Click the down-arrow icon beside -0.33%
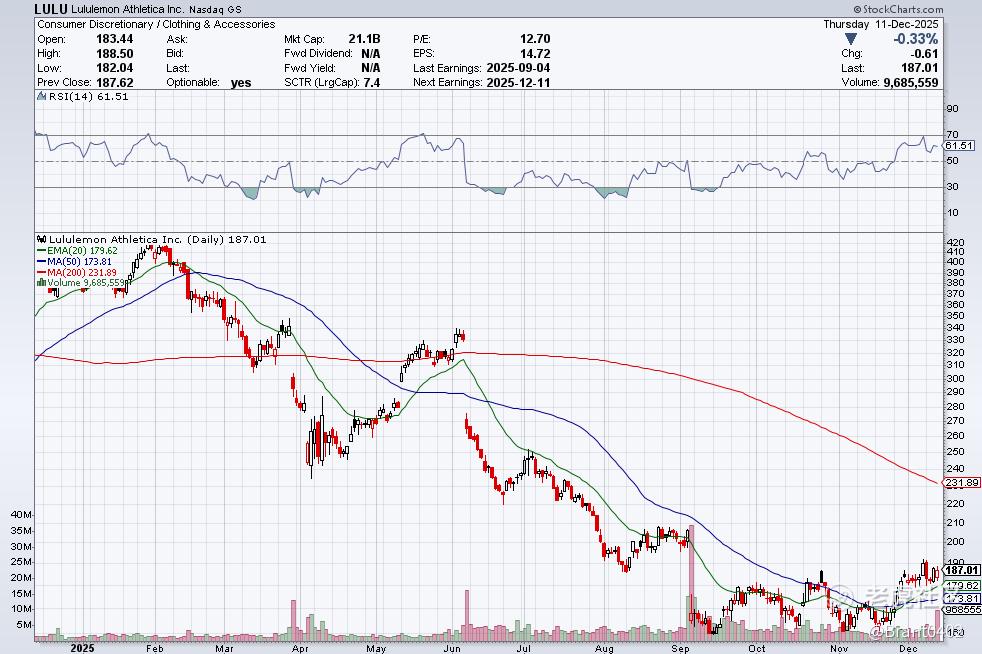This screenshot has width=982, height=654. (850, 39)
